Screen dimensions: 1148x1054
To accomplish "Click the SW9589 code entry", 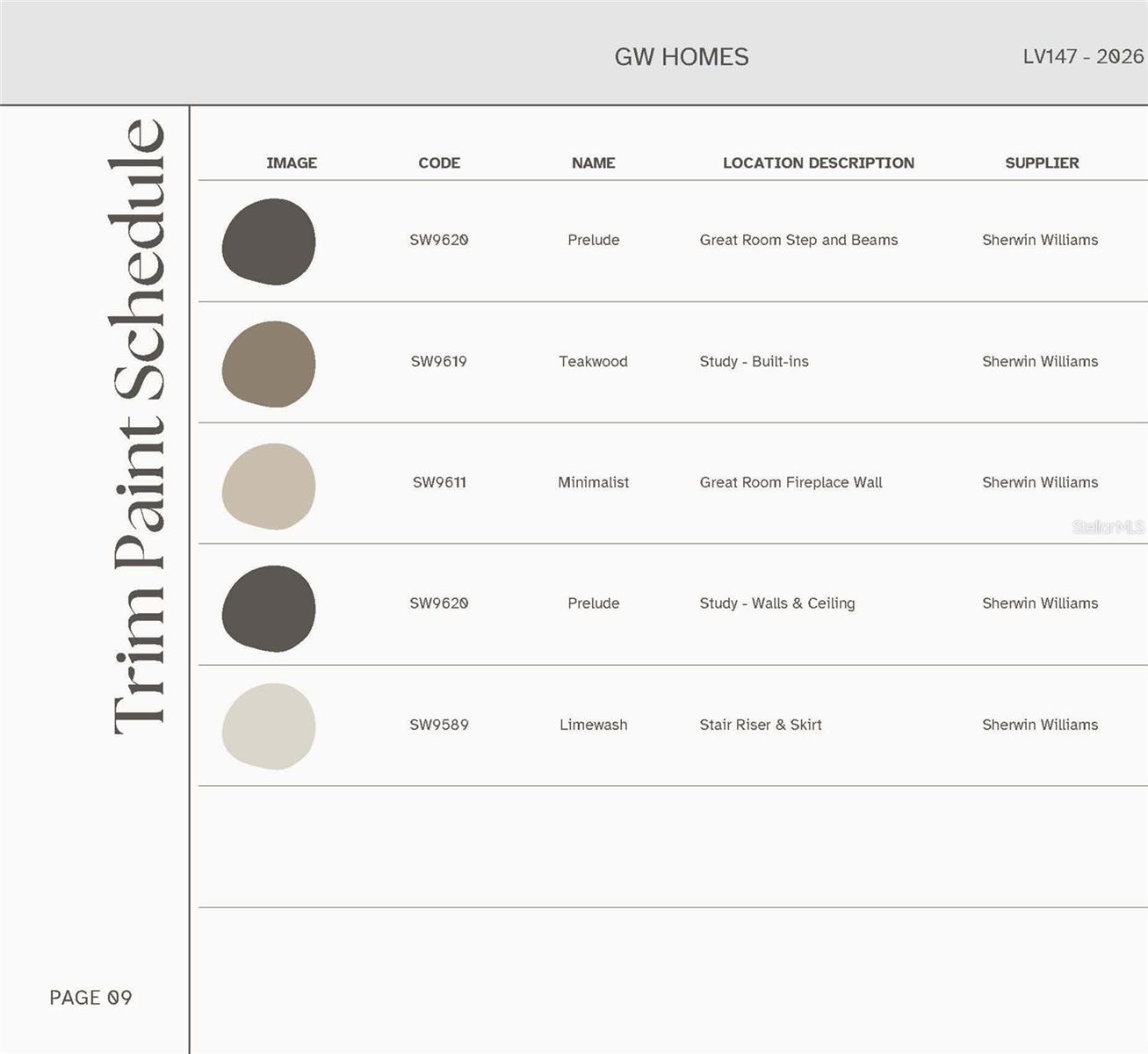I will 439,725.
